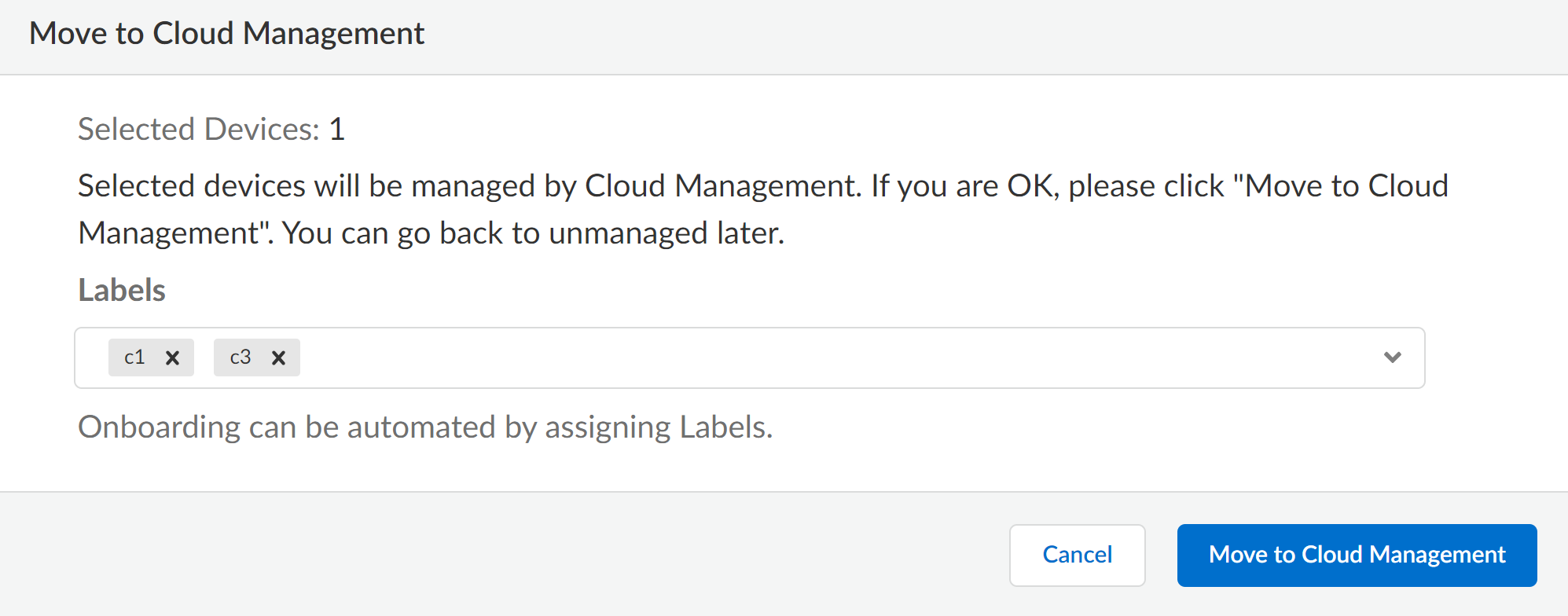Screen dimensions: 1568x616
Task: Click the bold Labels heading
Action: click(122, 290)
